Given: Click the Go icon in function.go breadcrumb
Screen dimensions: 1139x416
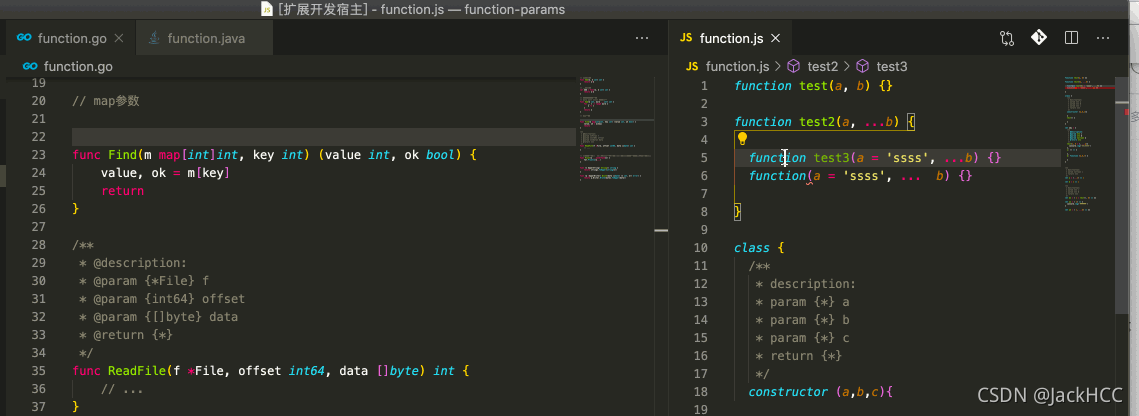Looking at the screenshot, I should (30, 66).
